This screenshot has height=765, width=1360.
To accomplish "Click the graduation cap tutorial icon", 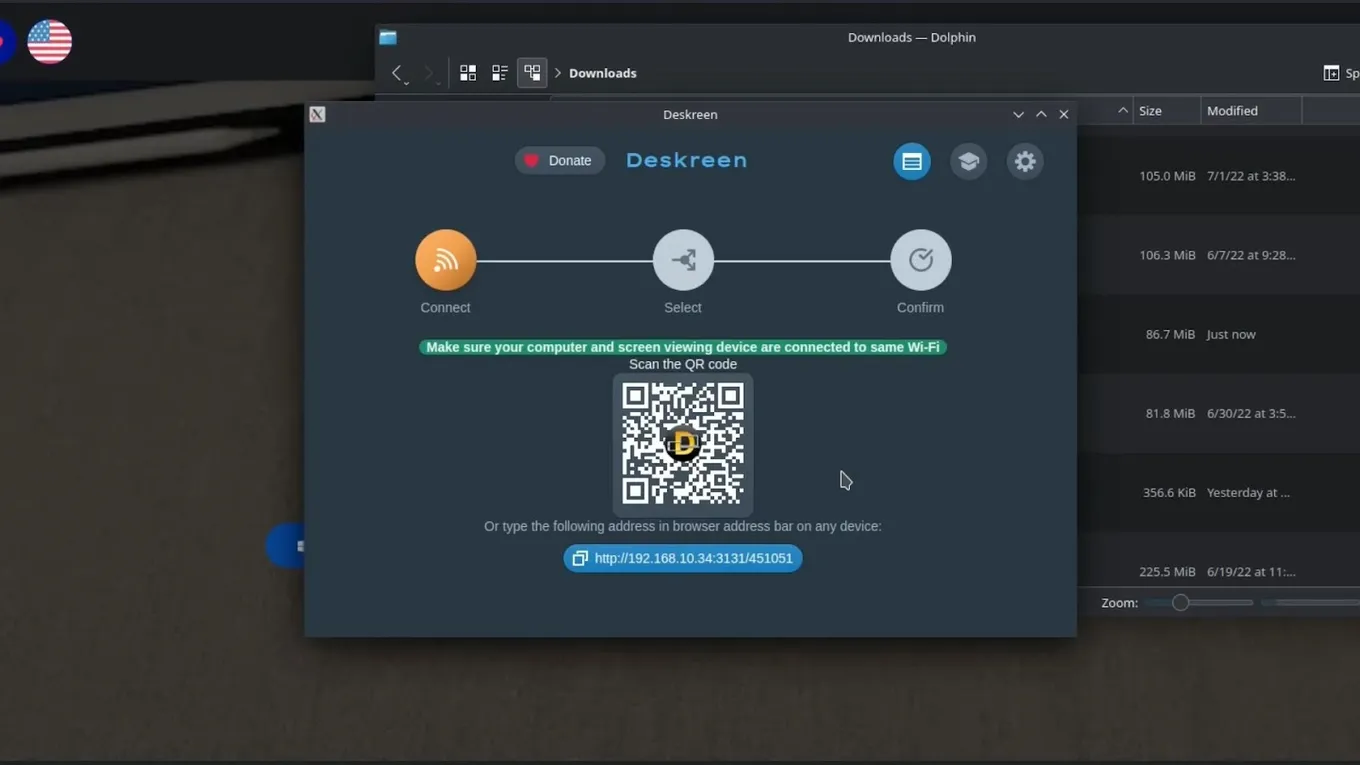I will click(968, 162).
